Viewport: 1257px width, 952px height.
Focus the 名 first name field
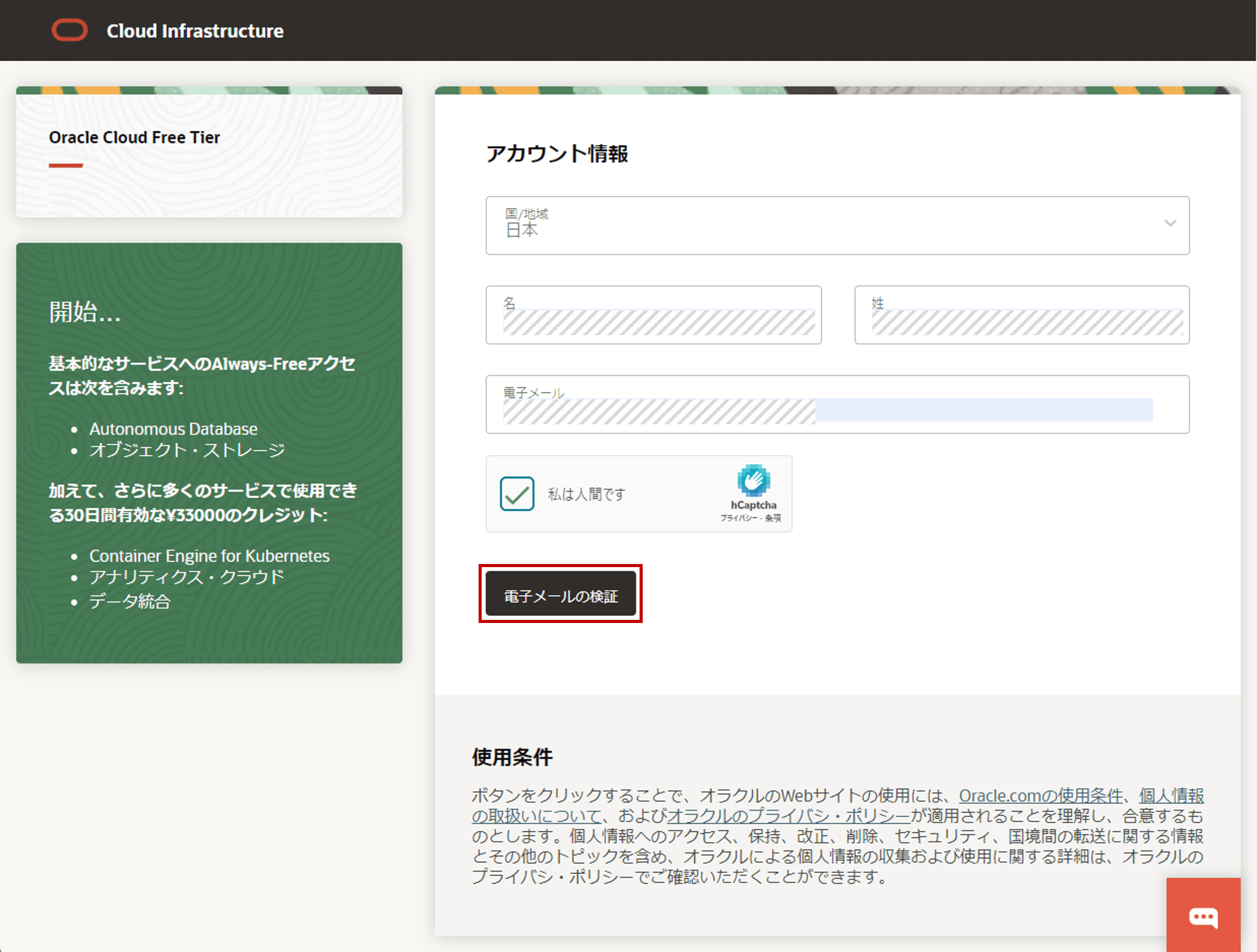pos(653,315)
